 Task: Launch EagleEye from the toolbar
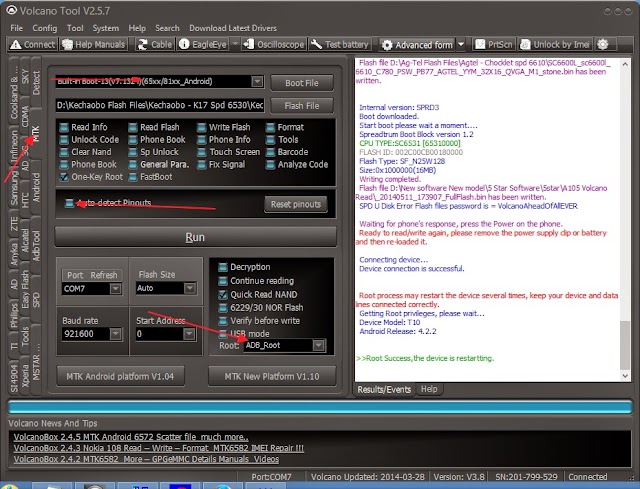coord(203,44)
